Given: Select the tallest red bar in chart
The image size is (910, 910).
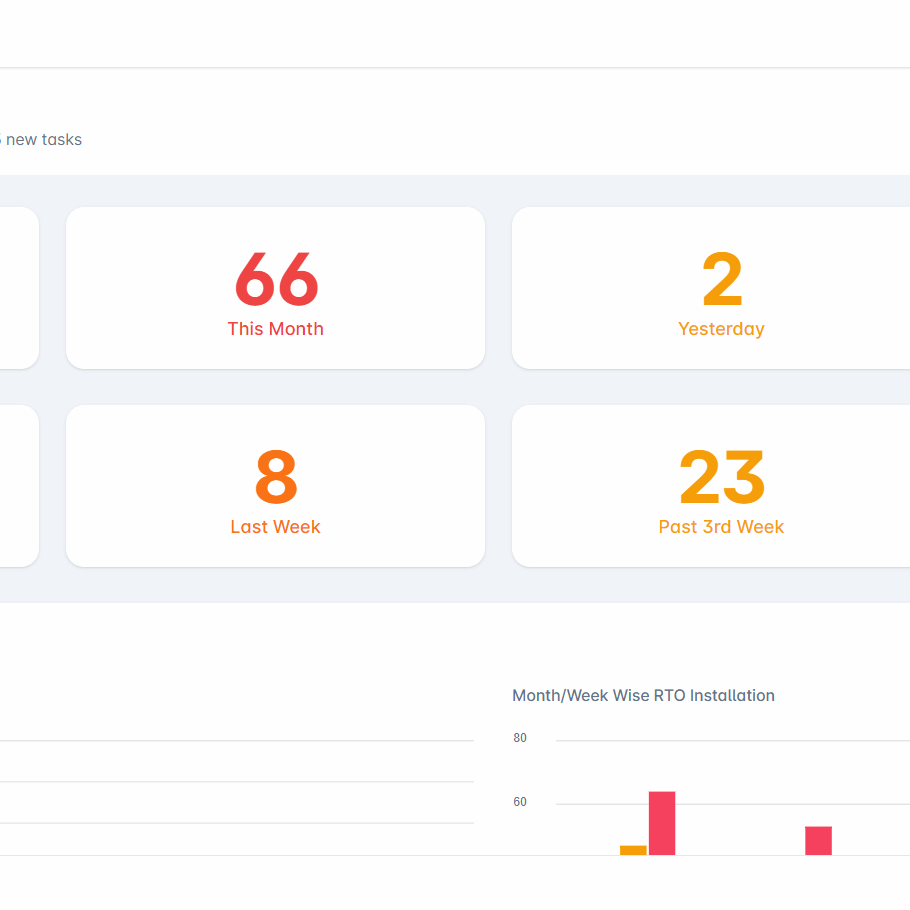Looking at the screenshot, I should click(662, 823).
